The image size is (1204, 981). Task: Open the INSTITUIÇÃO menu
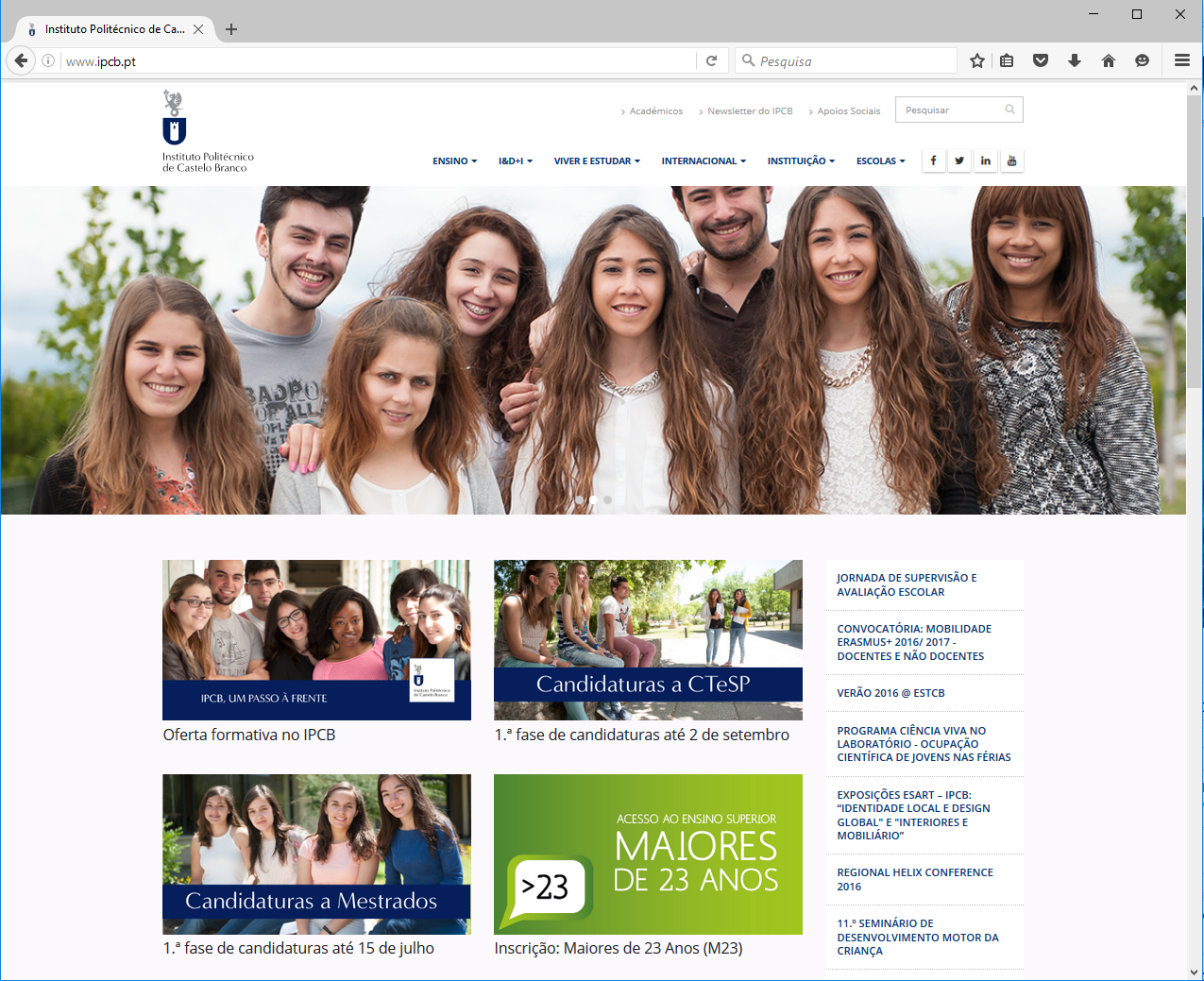801,161
